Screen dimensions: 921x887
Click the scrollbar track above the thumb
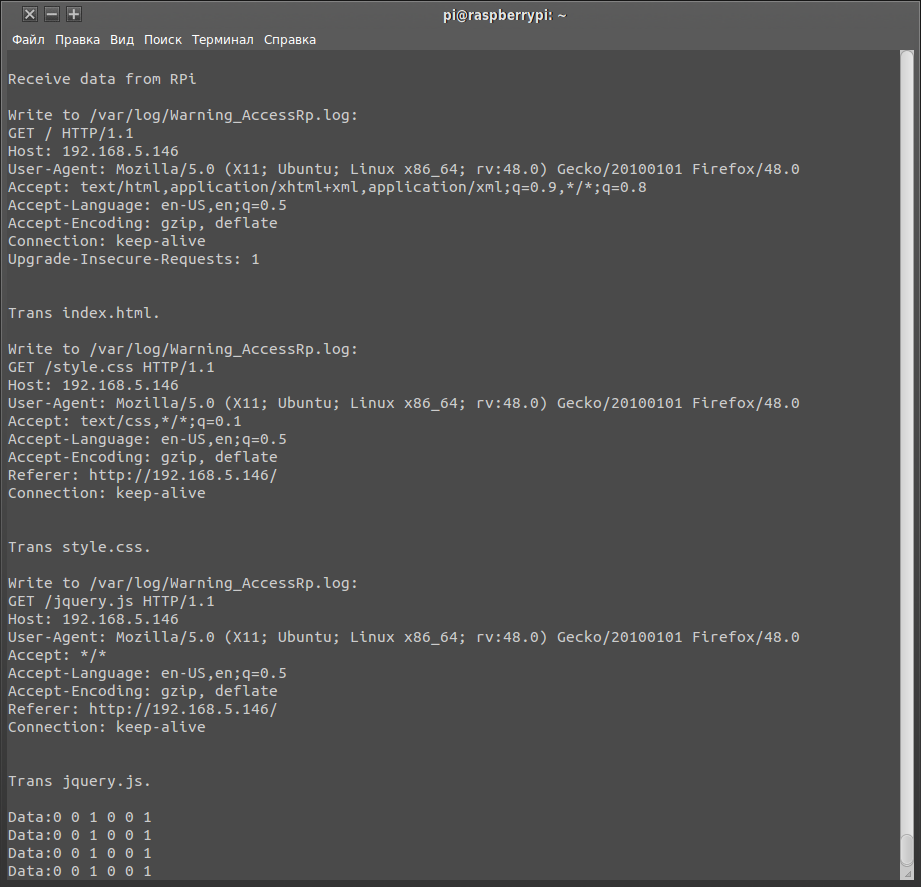(906, 450)
